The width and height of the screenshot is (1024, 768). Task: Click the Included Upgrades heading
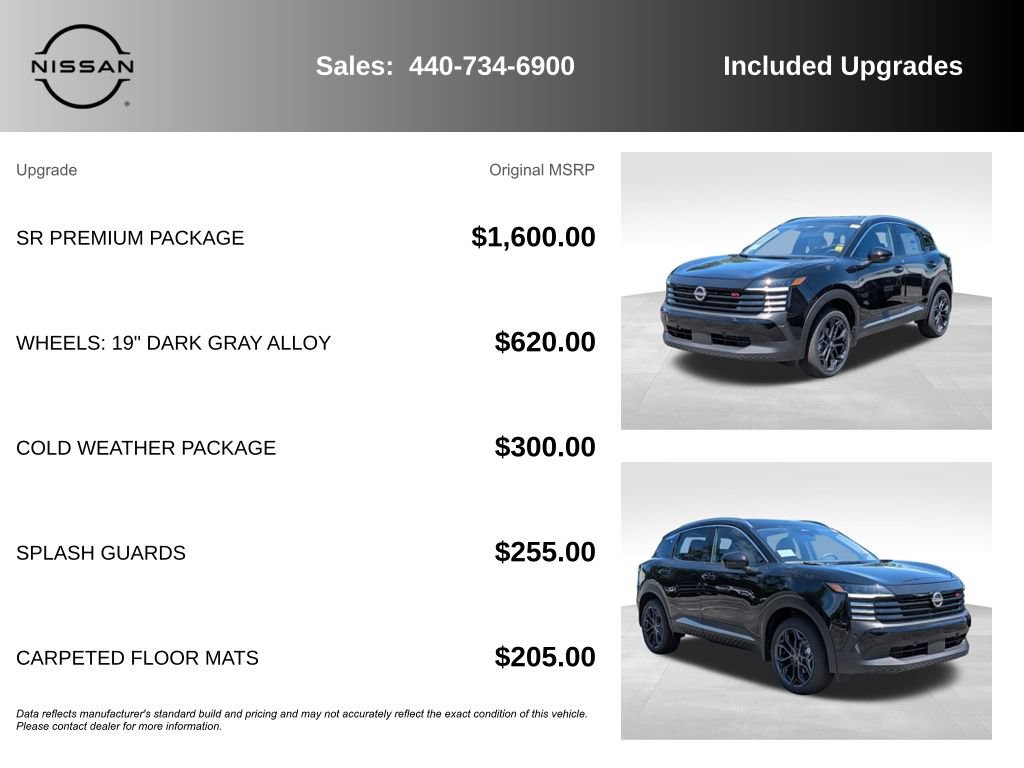(x=842, y=66)
